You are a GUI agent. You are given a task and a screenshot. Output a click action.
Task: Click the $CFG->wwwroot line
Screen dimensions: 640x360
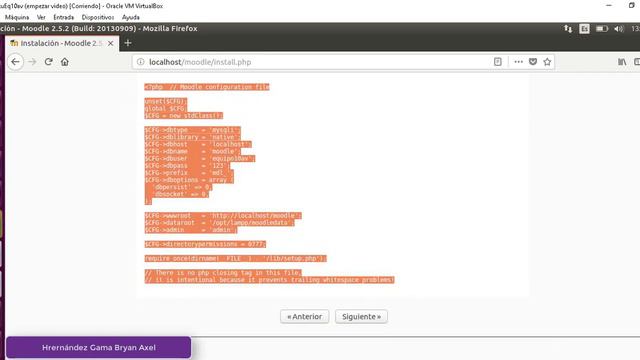[223, 216]
